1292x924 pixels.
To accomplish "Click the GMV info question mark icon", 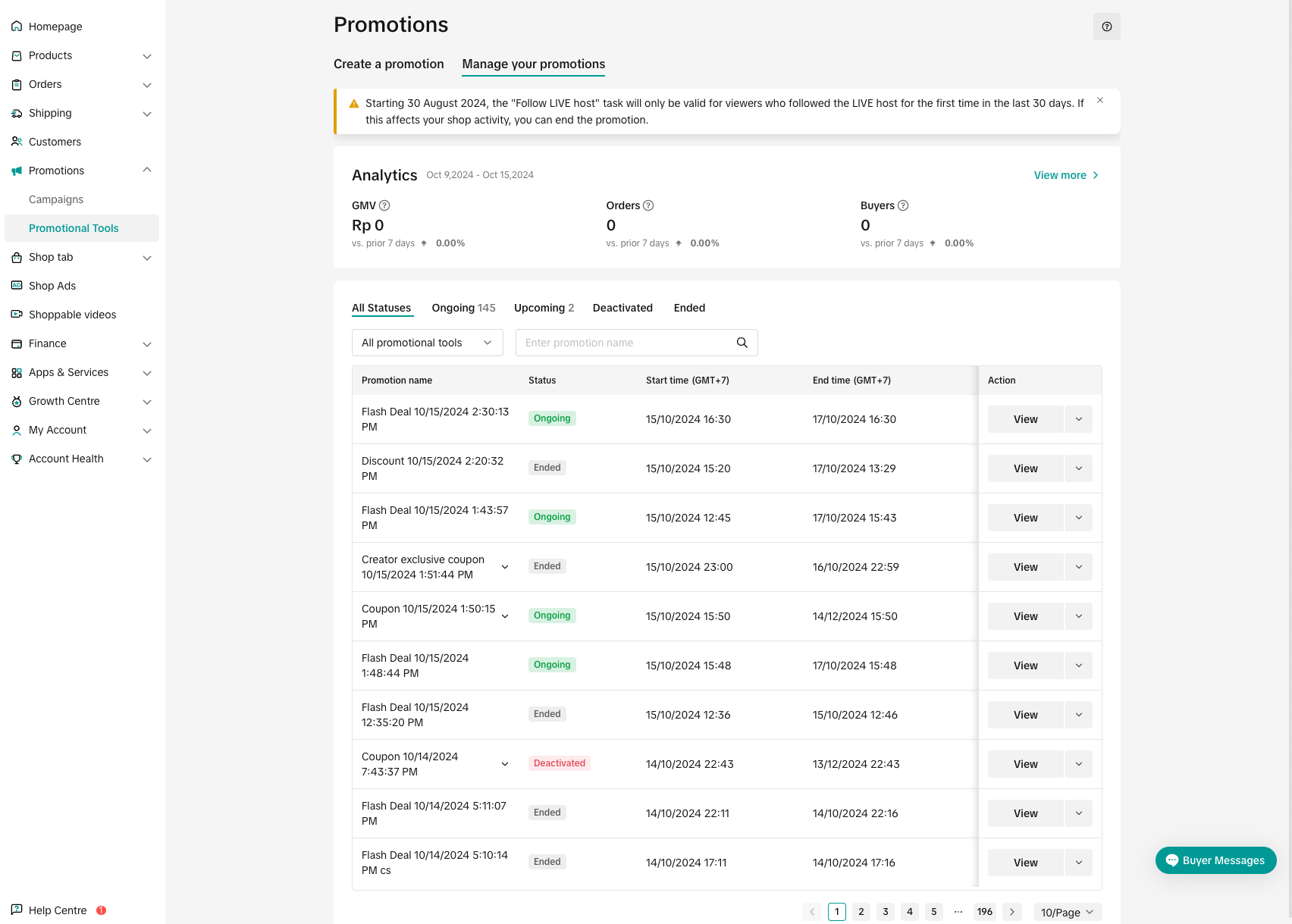I will point(384,205).
